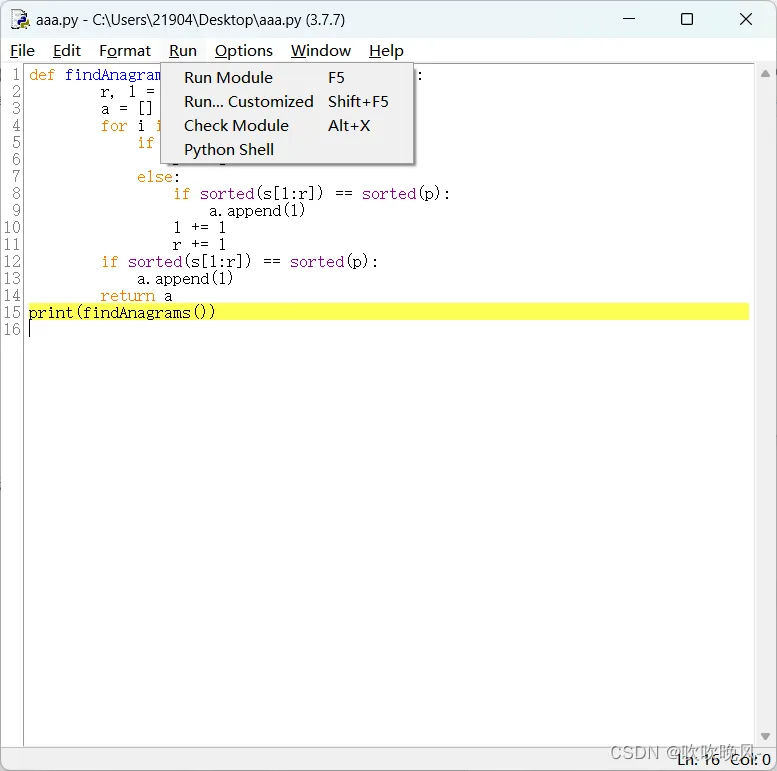Click the 'a = []' assignment on line 3

(x=127, y=109)
